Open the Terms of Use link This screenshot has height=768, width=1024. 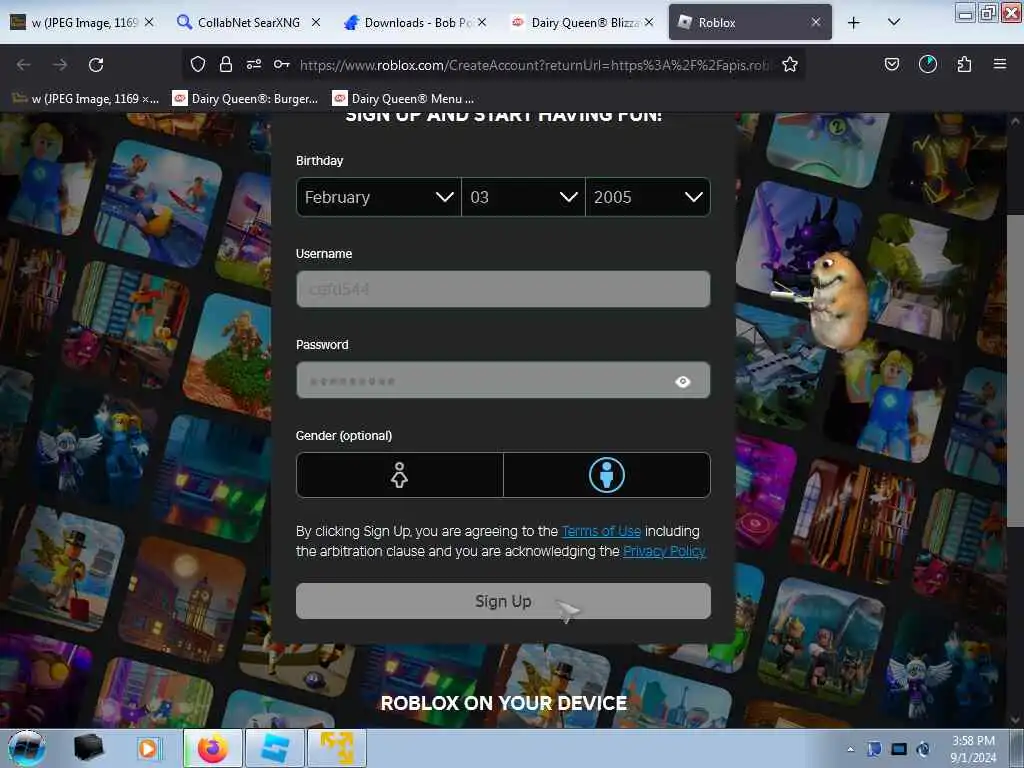click(601, 532)
